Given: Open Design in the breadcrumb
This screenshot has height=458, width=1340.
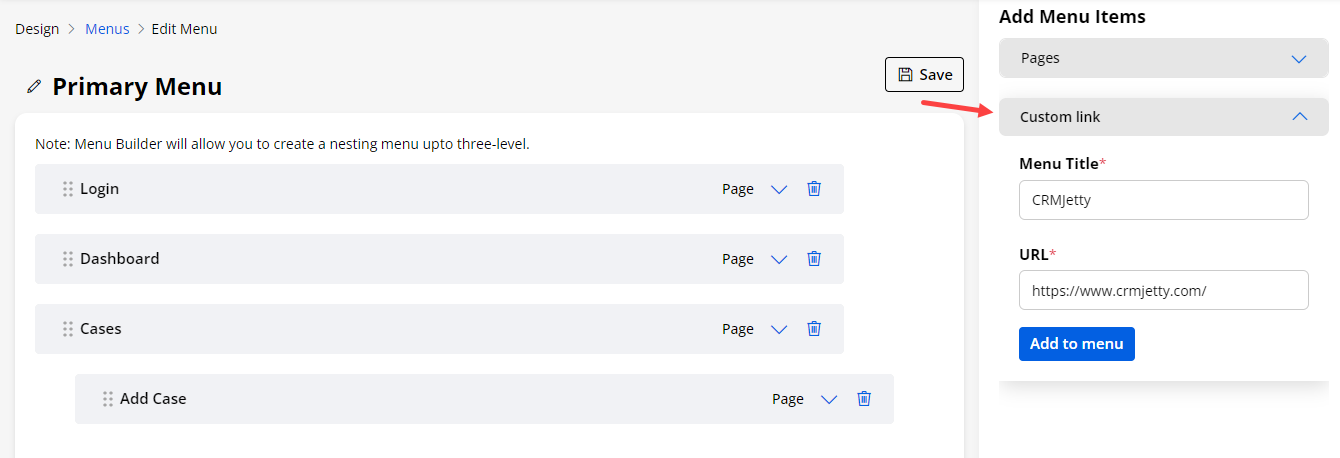Looking at the screenshot, I should tap(37, 29).
